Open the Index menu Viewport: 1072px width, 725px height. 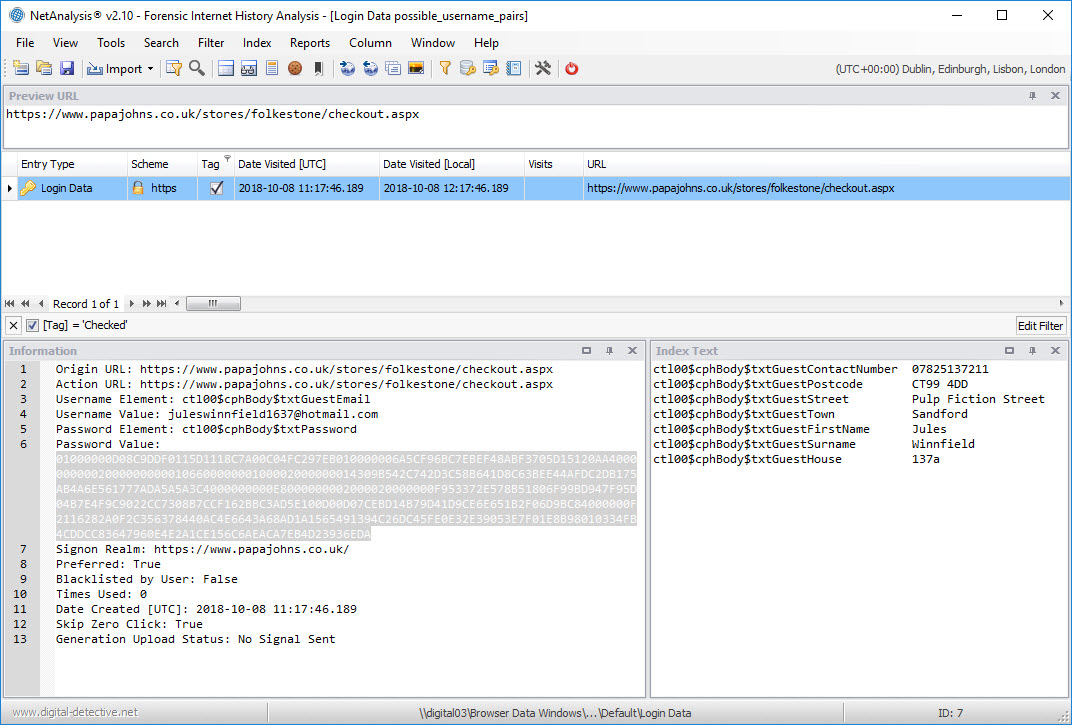(x=257, y=42)
